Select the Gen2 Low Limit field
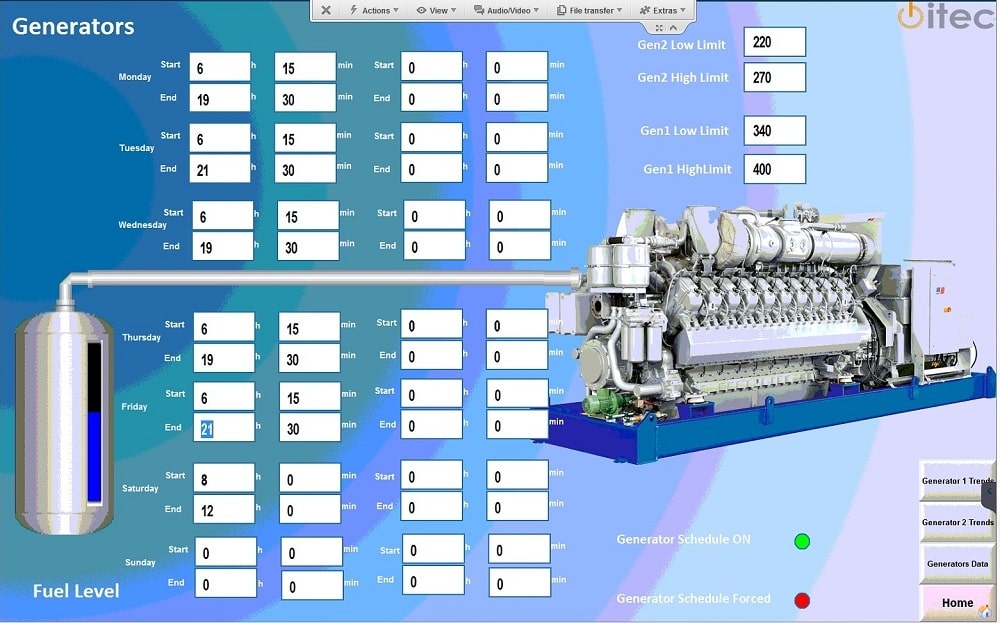The image size is (1000, 623). click(x=774, y=43)
